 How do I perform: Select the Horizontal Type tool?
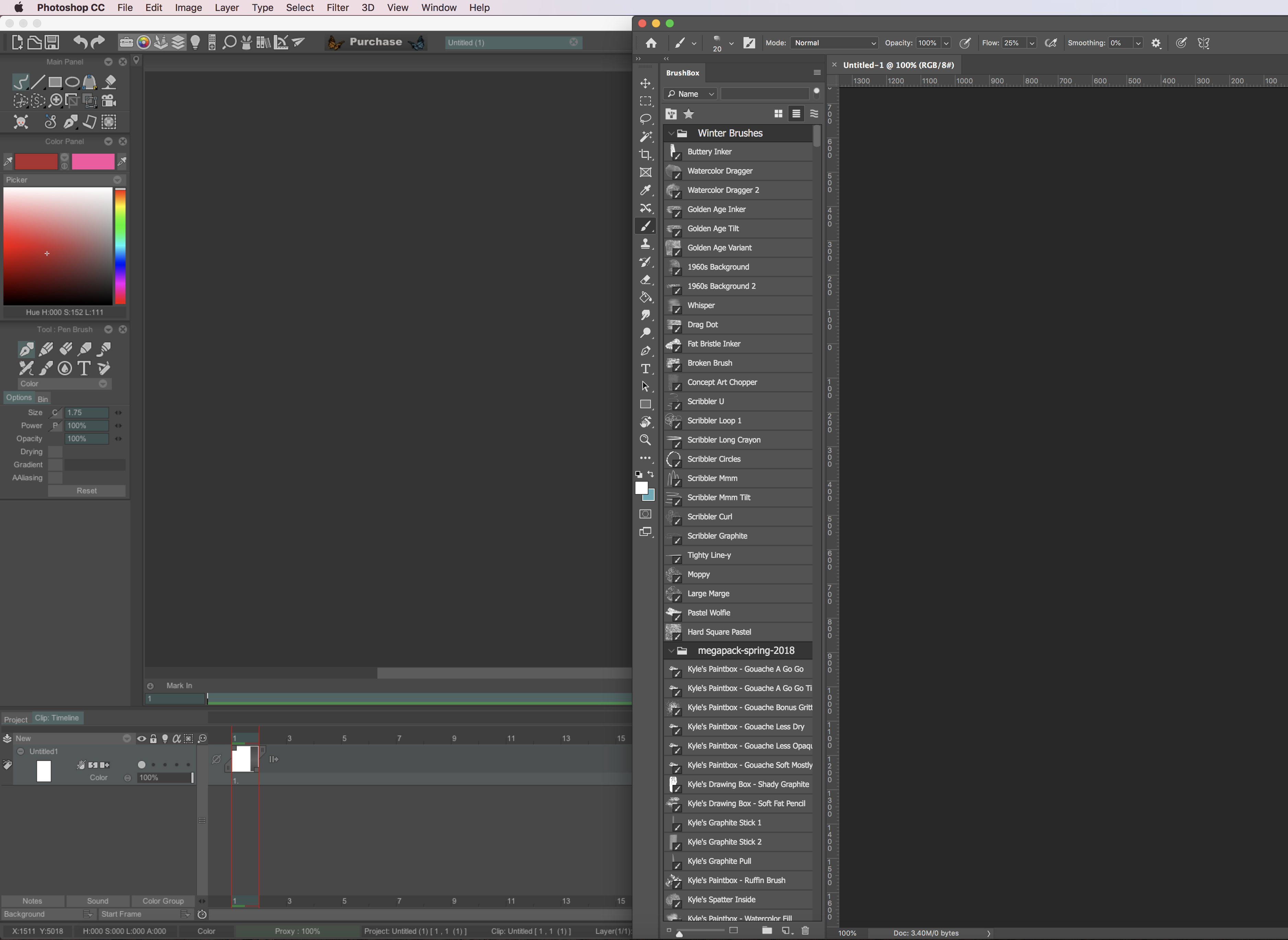[x=645, y=369]
